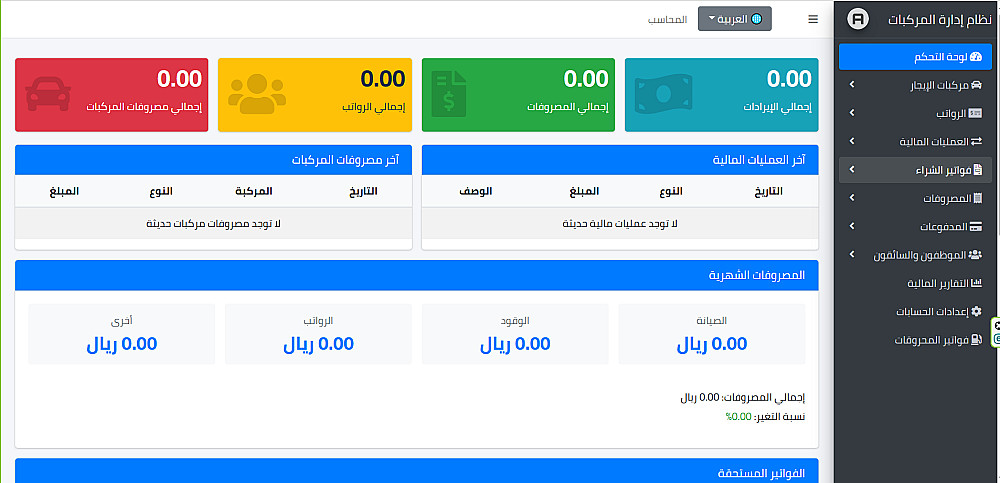1000x483 pixels.
Task: Click the car icon next to مركبات الإيجار
Action: tap(976, 84)
